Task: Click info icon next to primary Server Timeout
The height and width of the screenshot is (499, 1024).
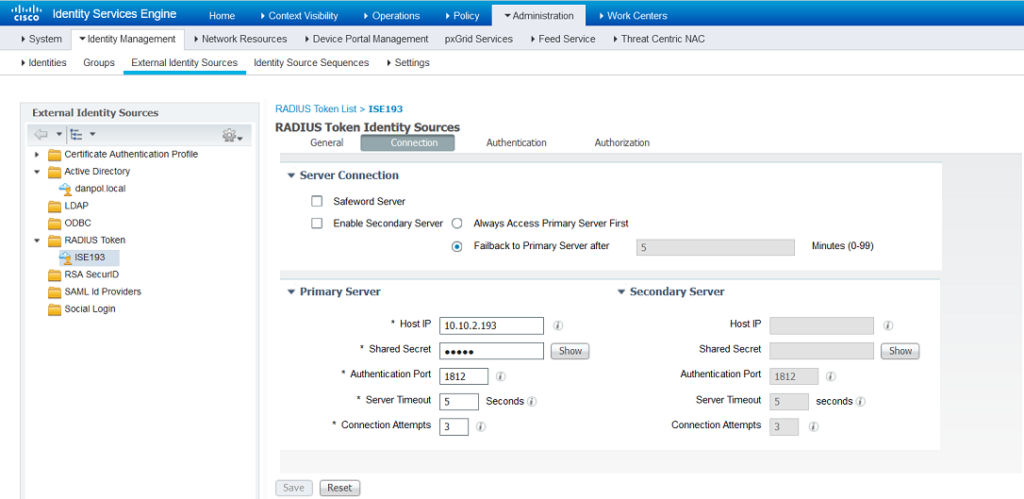Action: point(532,402)
